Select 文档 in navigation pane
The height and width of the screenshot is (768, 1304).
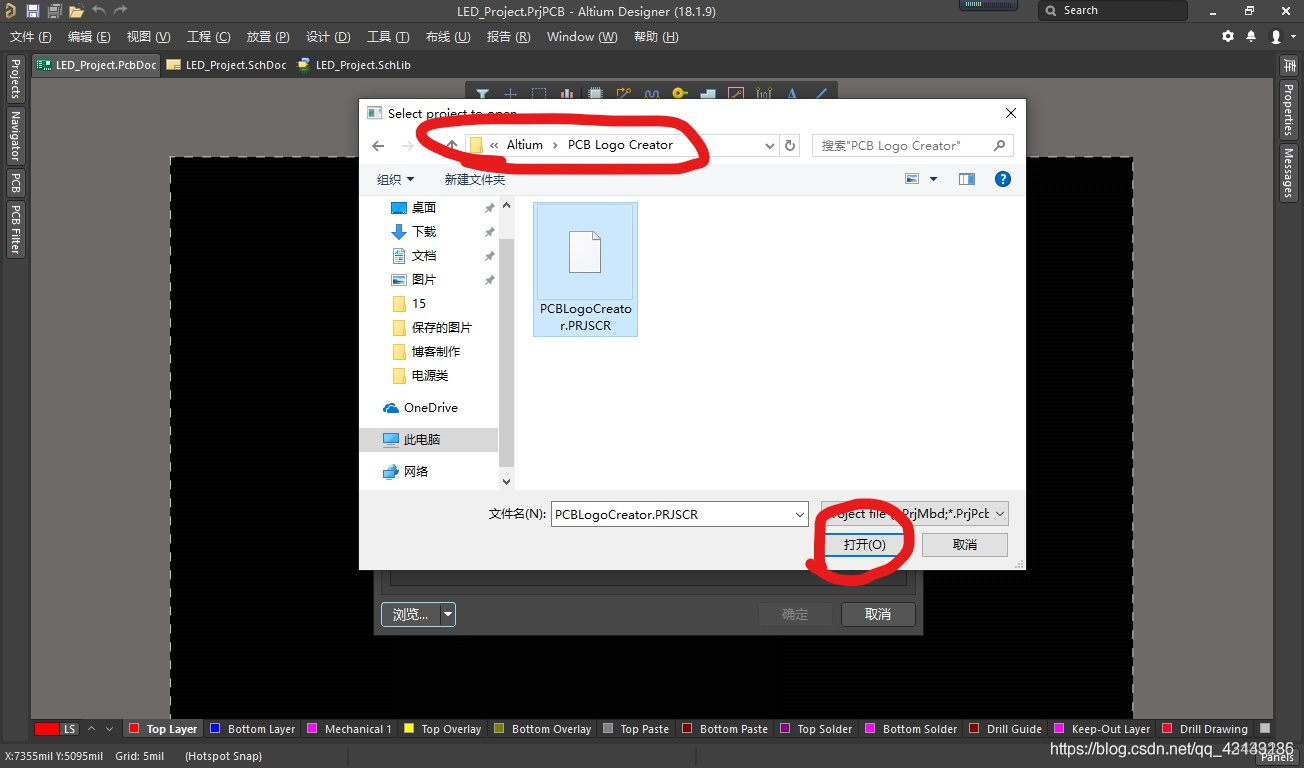pyautogui.click(x=423, y=255)
